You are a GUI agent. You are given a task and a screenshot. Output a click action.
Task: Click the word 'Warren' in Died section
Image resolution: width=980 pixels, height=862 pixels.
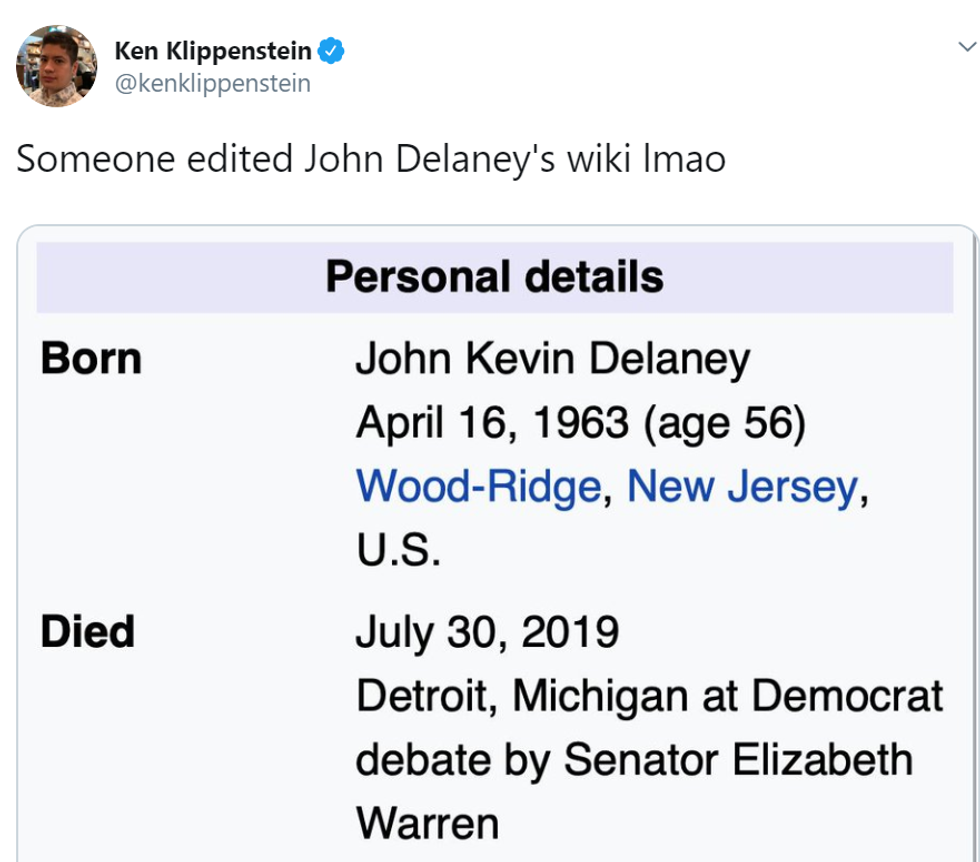click(427, 823)
